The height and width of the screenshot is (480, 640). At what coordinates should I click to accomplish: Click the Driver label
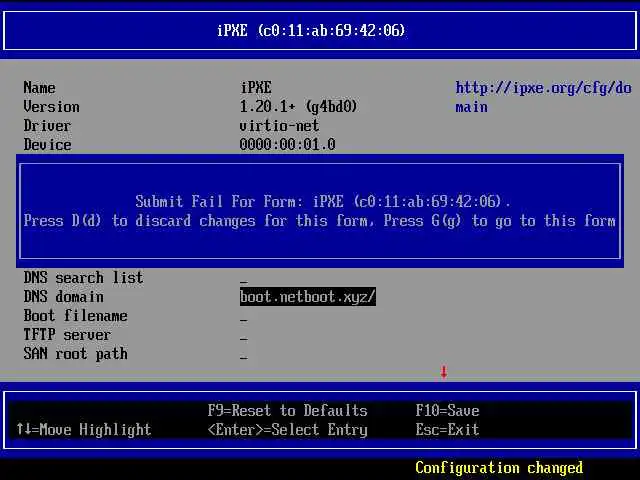click(47, 126)
